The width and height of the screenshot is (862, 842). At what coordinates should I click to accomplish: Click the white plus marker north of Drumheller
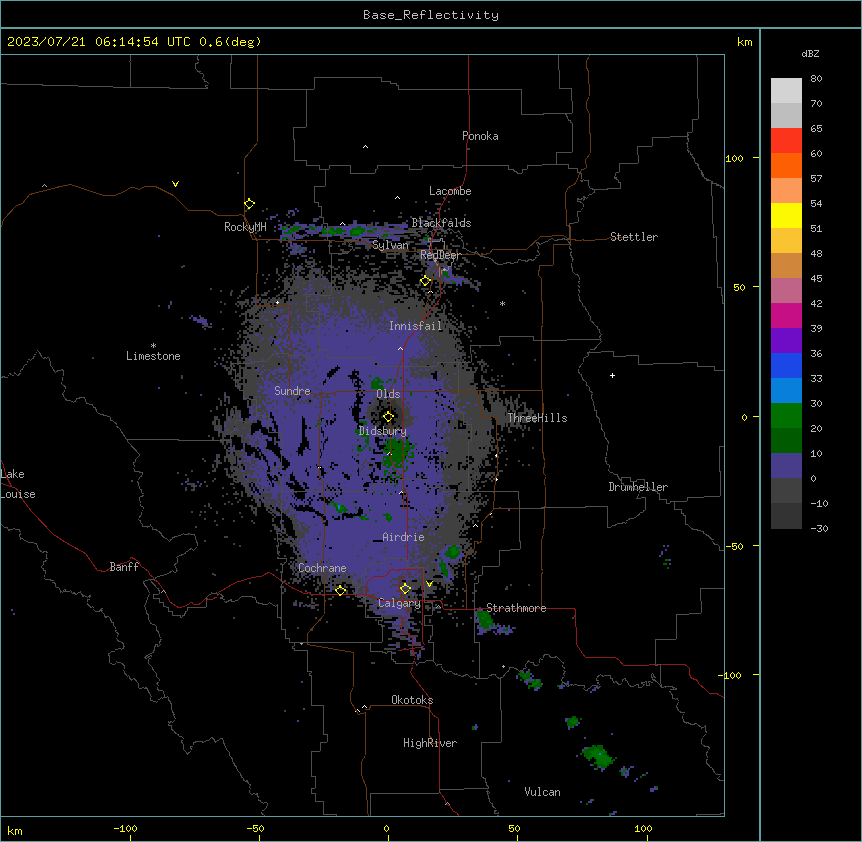pyautogui.click(x=612, y=375)
